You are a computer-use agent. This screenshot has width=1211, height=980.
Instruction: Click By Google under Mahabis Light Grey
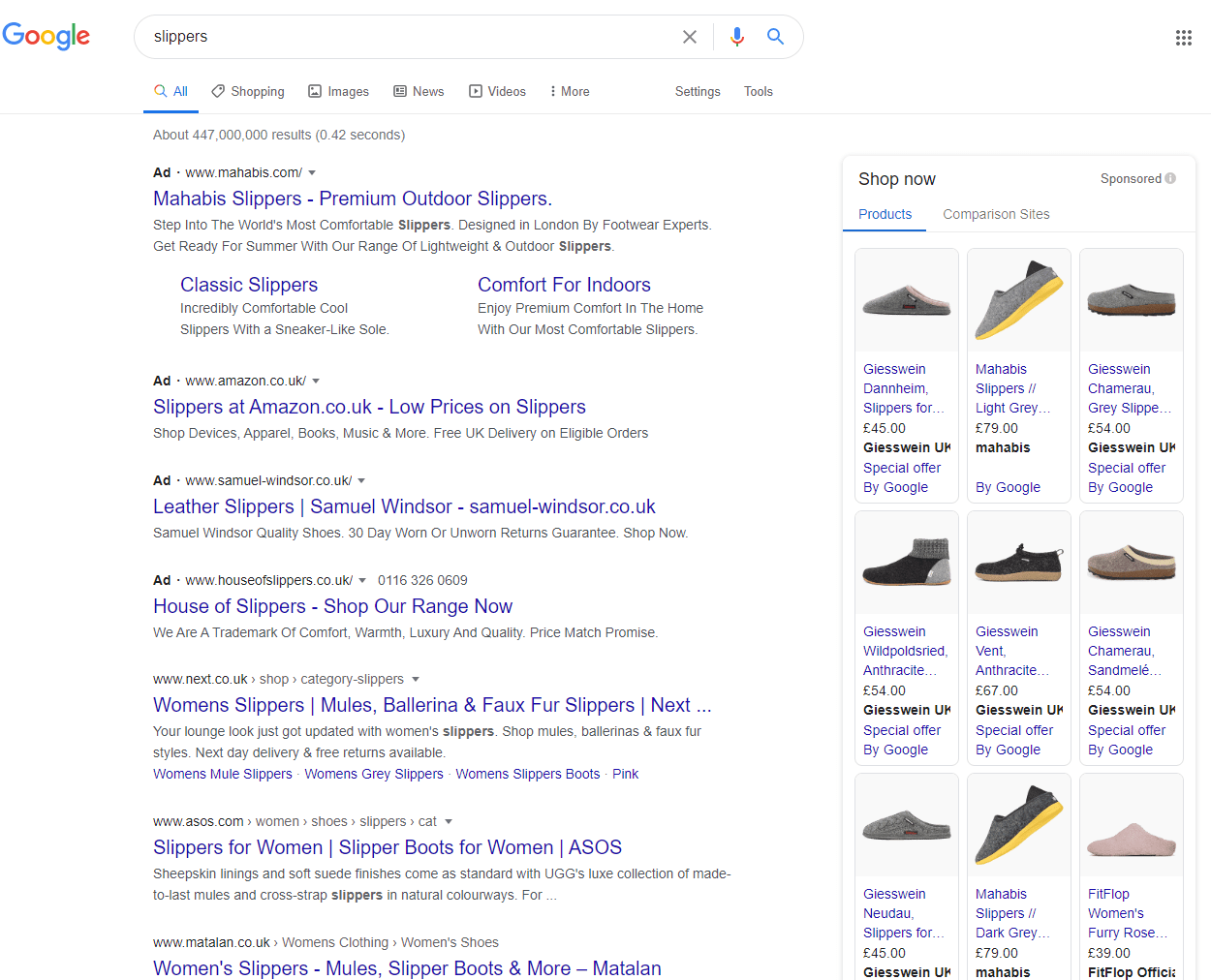coord(1008,487)
